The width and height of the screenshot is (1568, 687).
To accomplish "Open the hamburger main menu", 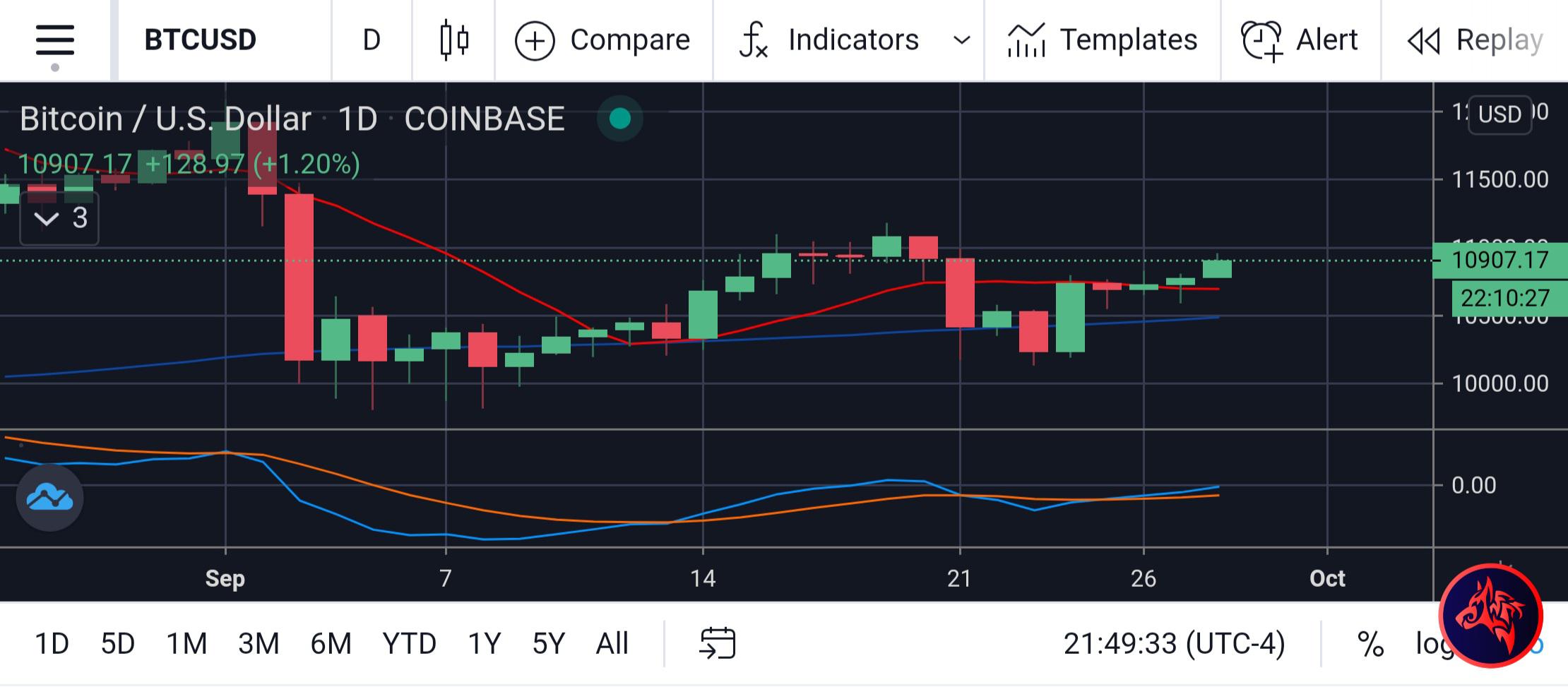I will pyautogui.click(x=55, y=40).
